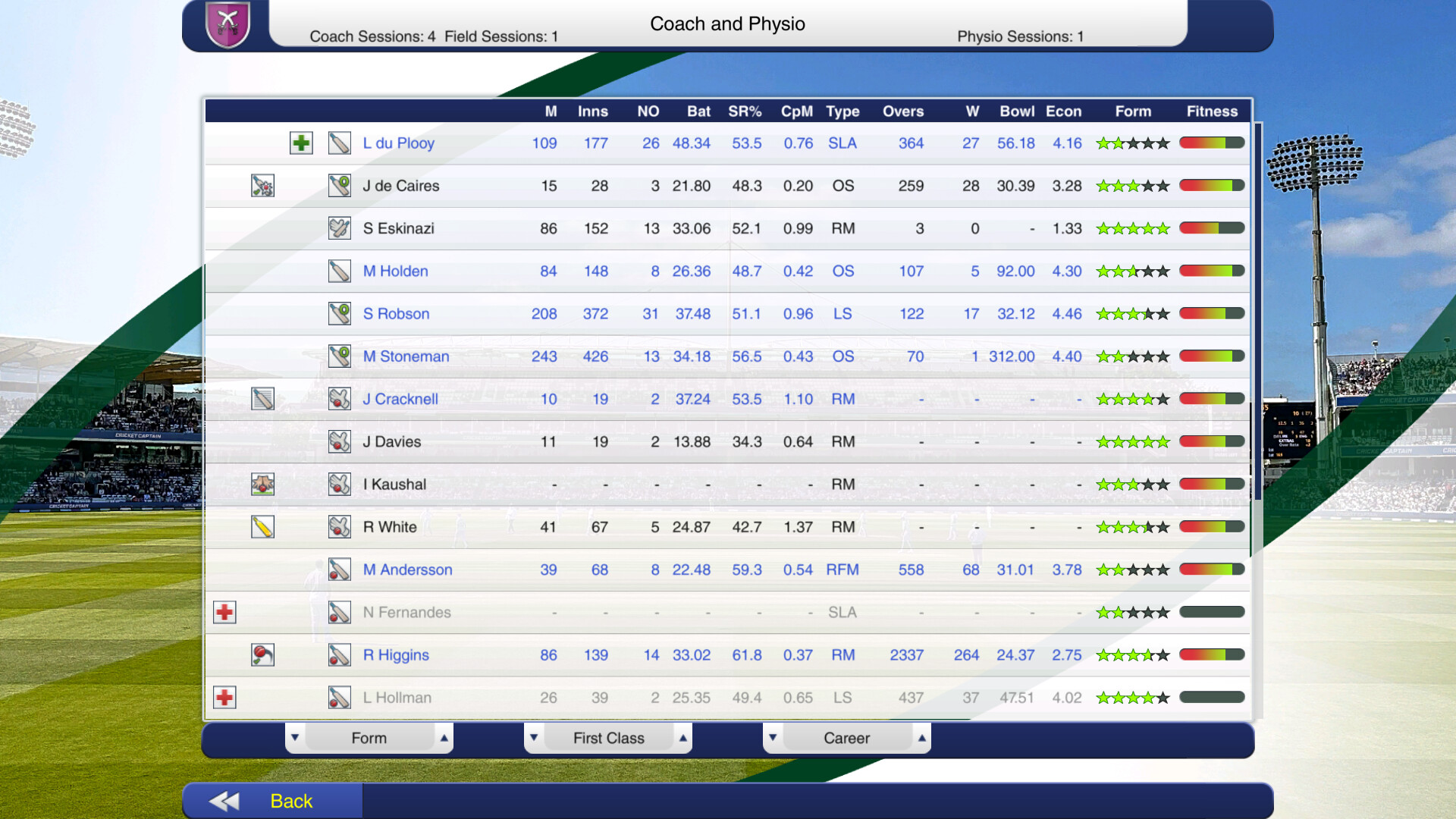Sort table by Fitness column header

(1211, 111)
